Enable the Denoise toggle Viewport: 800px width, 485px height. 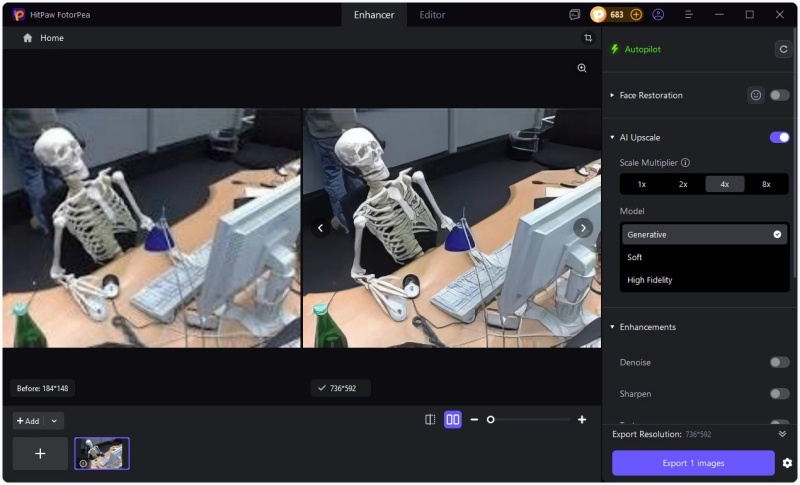point(780,363)
